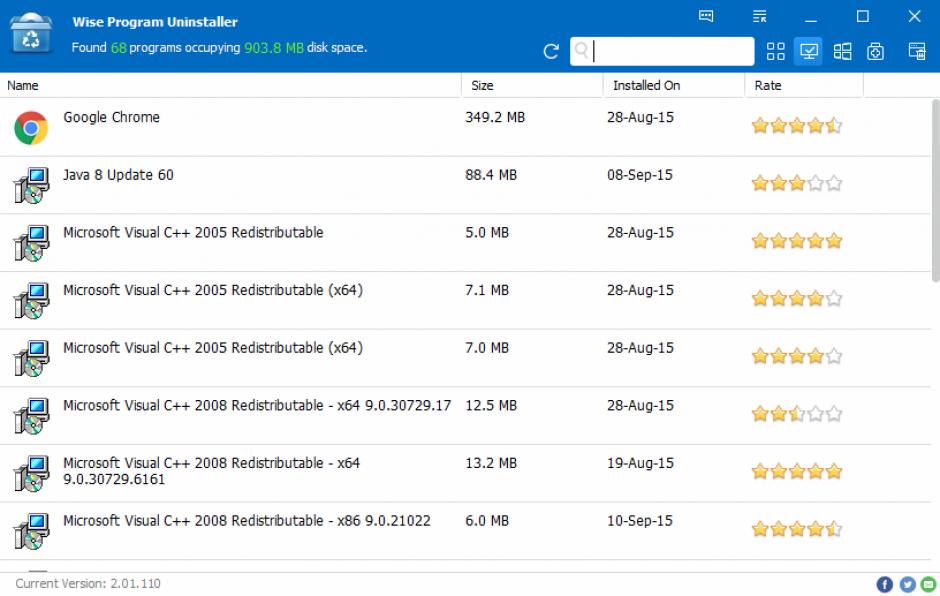Image resolution: width=940 pixels, height=596 pixels.
Task: Click star rating of 7.1 MB Visual C++ row
Action: 797,298
